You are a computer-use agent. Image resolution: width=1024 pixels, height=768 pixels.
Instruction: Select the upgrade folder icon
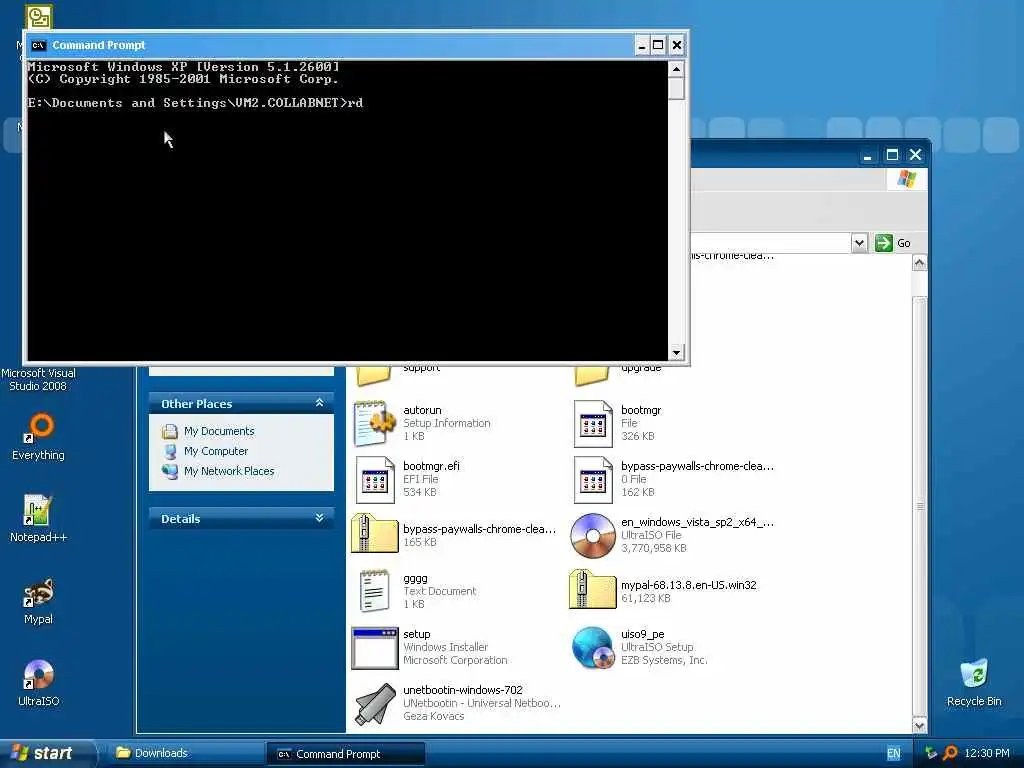click(x=592, y=376)
